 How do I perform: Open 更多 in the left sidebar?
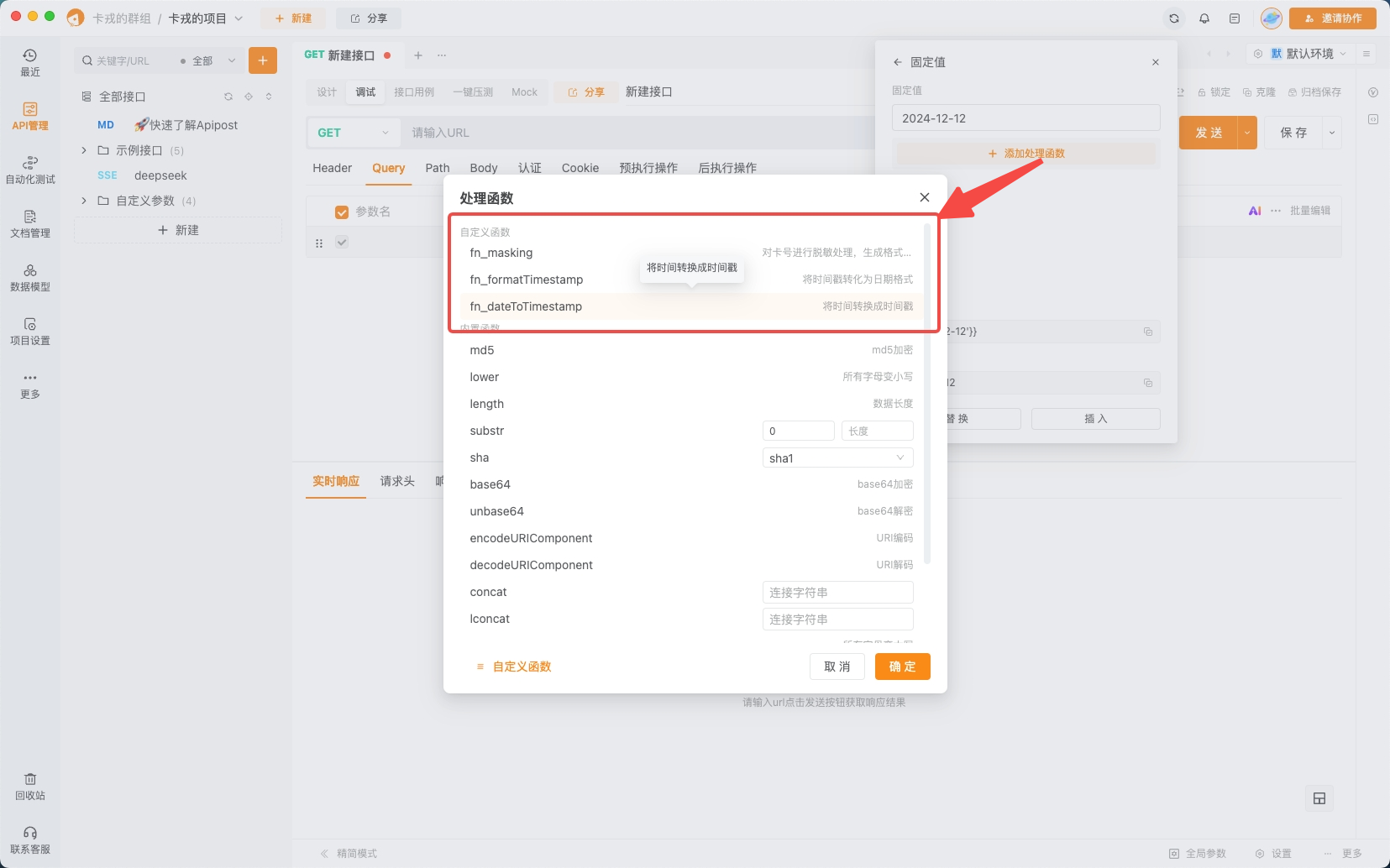click(30, 385)
